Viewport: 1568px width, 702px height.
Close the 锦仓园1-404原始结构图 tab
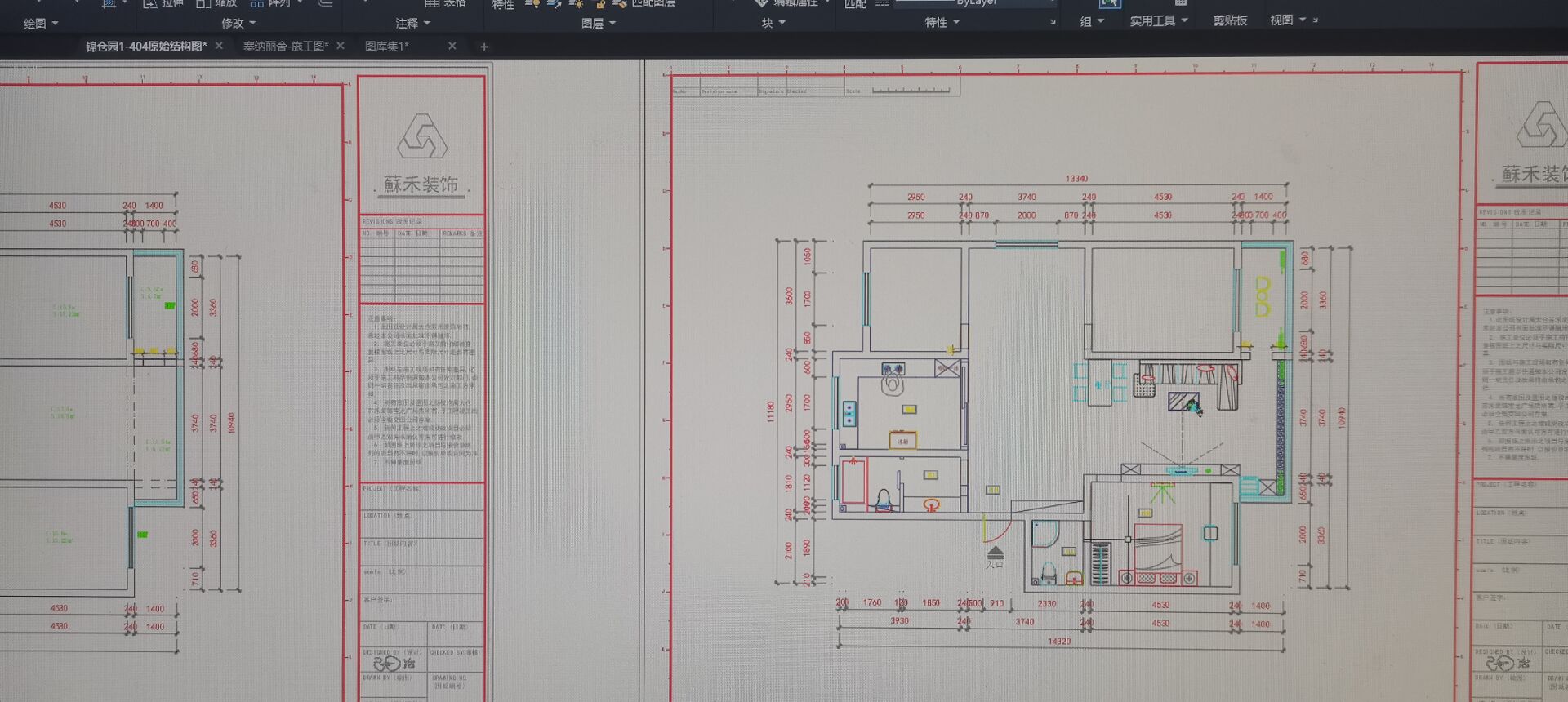coord(219,46)
